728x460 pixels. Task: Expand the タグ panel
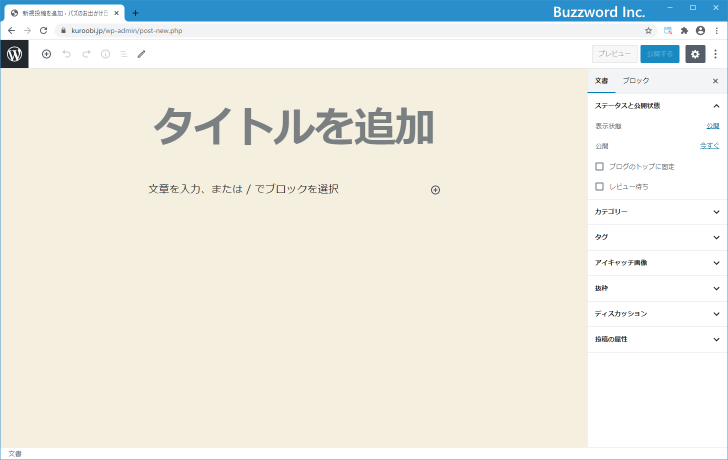point(657,238)
